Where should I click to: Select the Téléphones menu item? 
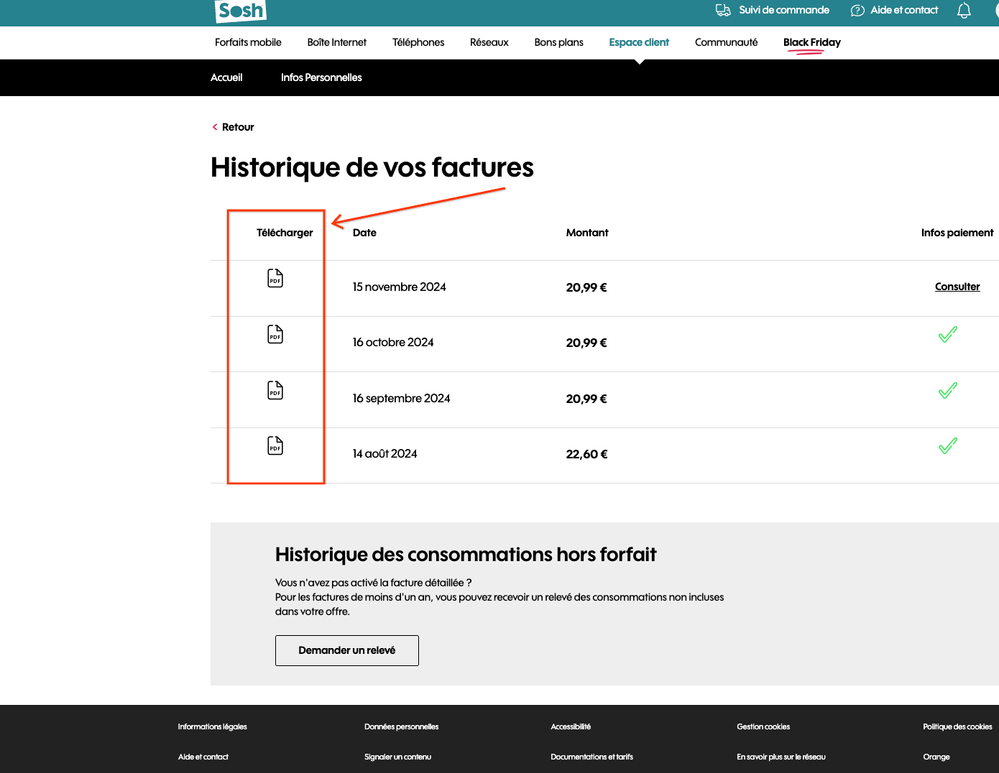(x=418, y=42)
